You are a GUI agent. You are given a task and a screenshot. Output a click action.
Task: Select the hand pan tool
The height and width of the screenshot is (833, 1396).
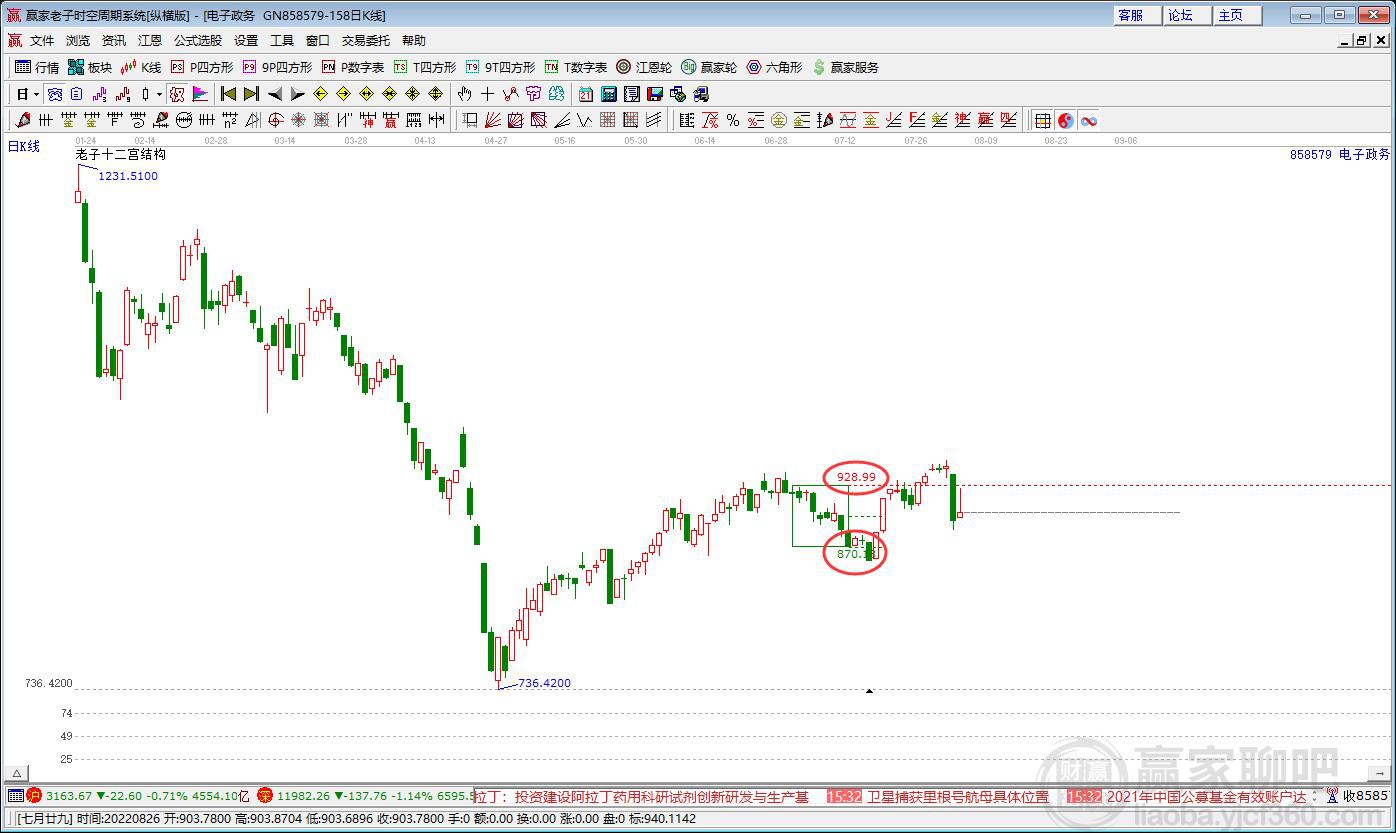(464, 94)
